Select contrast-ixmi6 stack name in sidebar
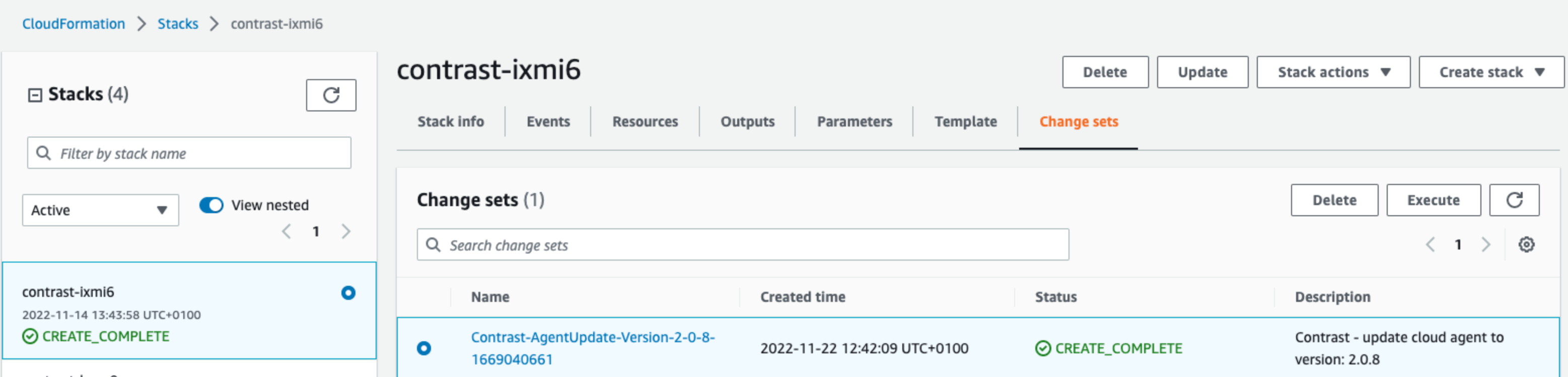The height and width of the screenshot is (377, 1568). (x=68, y=292)
